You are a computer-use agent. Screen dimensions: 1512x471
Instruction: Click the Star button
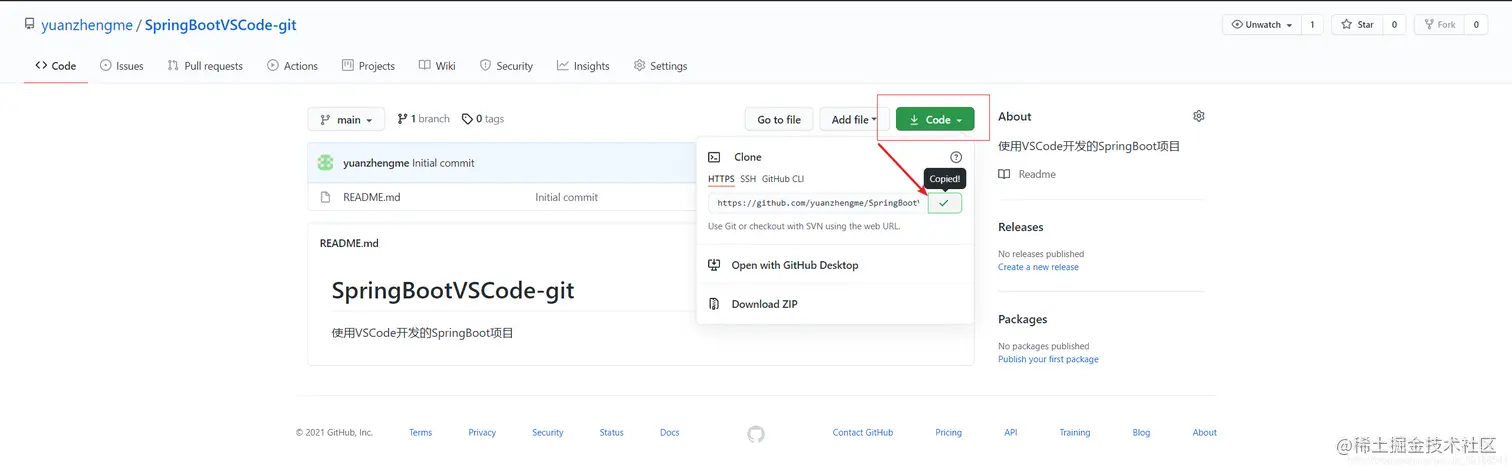point(1357,25)
